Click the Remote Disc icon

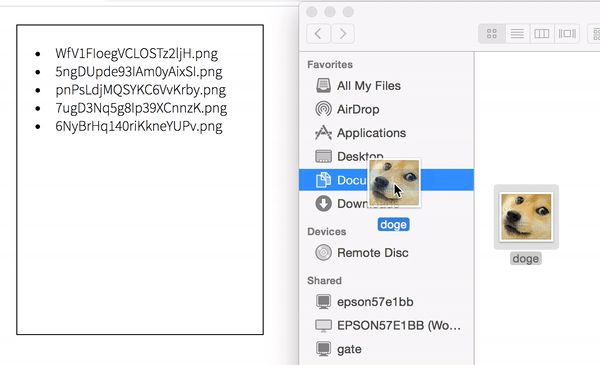323,253
